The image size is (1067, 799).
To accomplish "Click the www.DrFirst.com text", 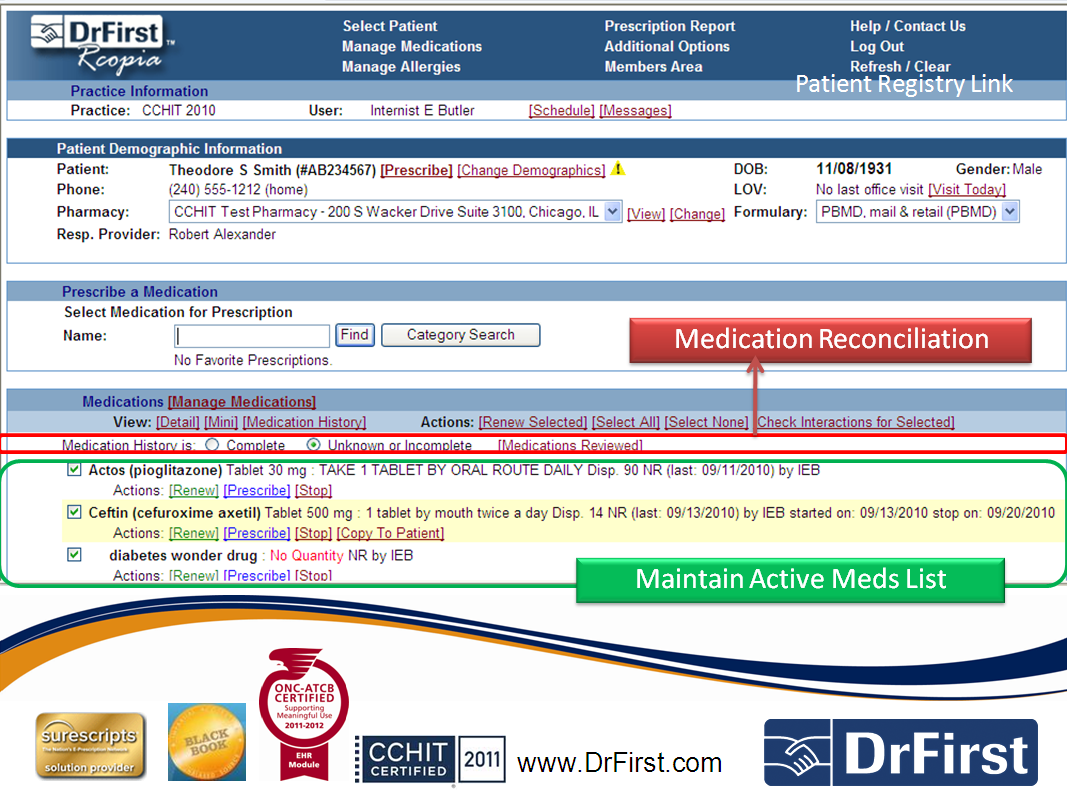I will [619, 762].
